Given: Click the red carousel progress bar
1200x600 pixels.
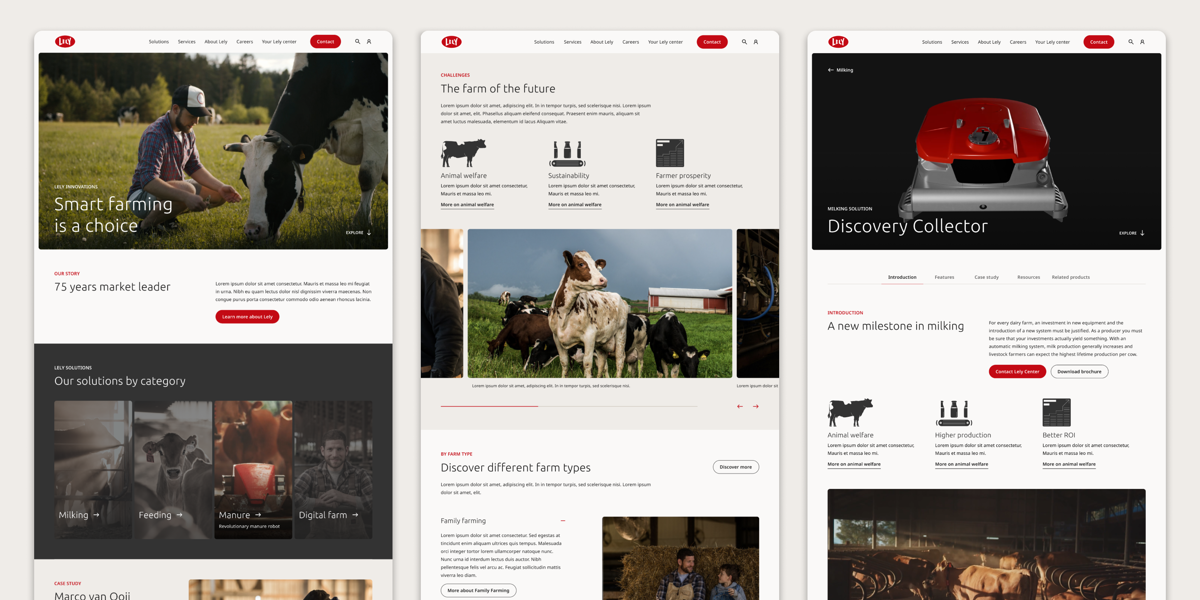Looking at the screenshot, I should pos(489,406).
